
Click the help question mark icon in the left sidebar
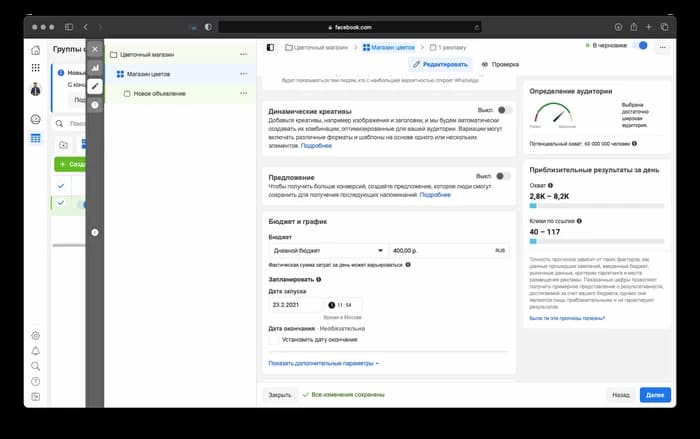(36, 382)
